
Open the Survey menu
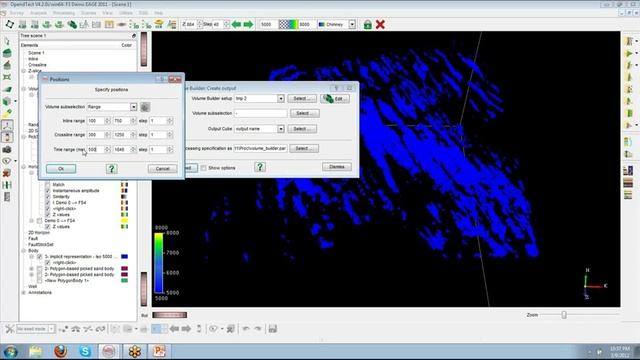coord(17,13)
